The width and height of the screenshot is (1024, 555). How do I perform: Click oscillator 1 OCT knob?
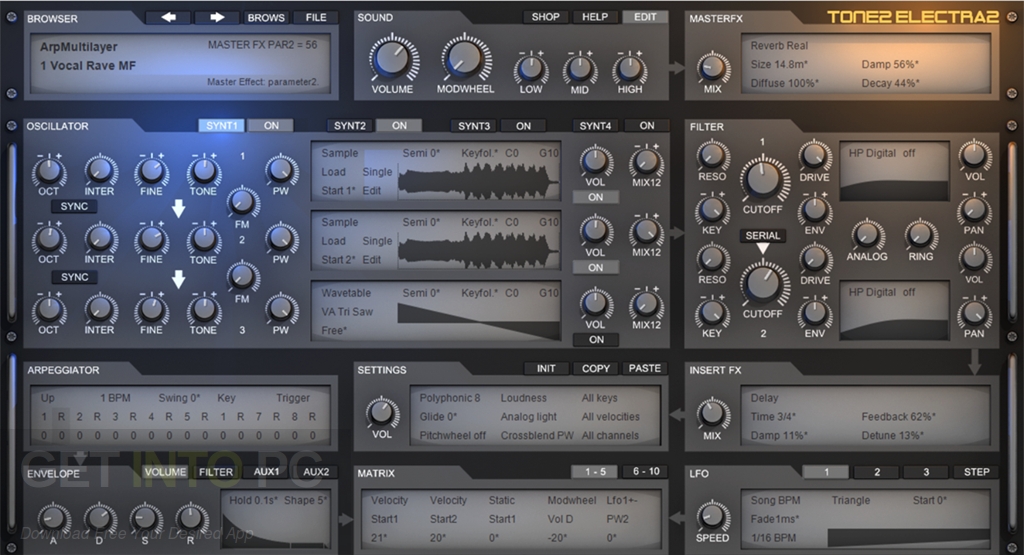49,172
